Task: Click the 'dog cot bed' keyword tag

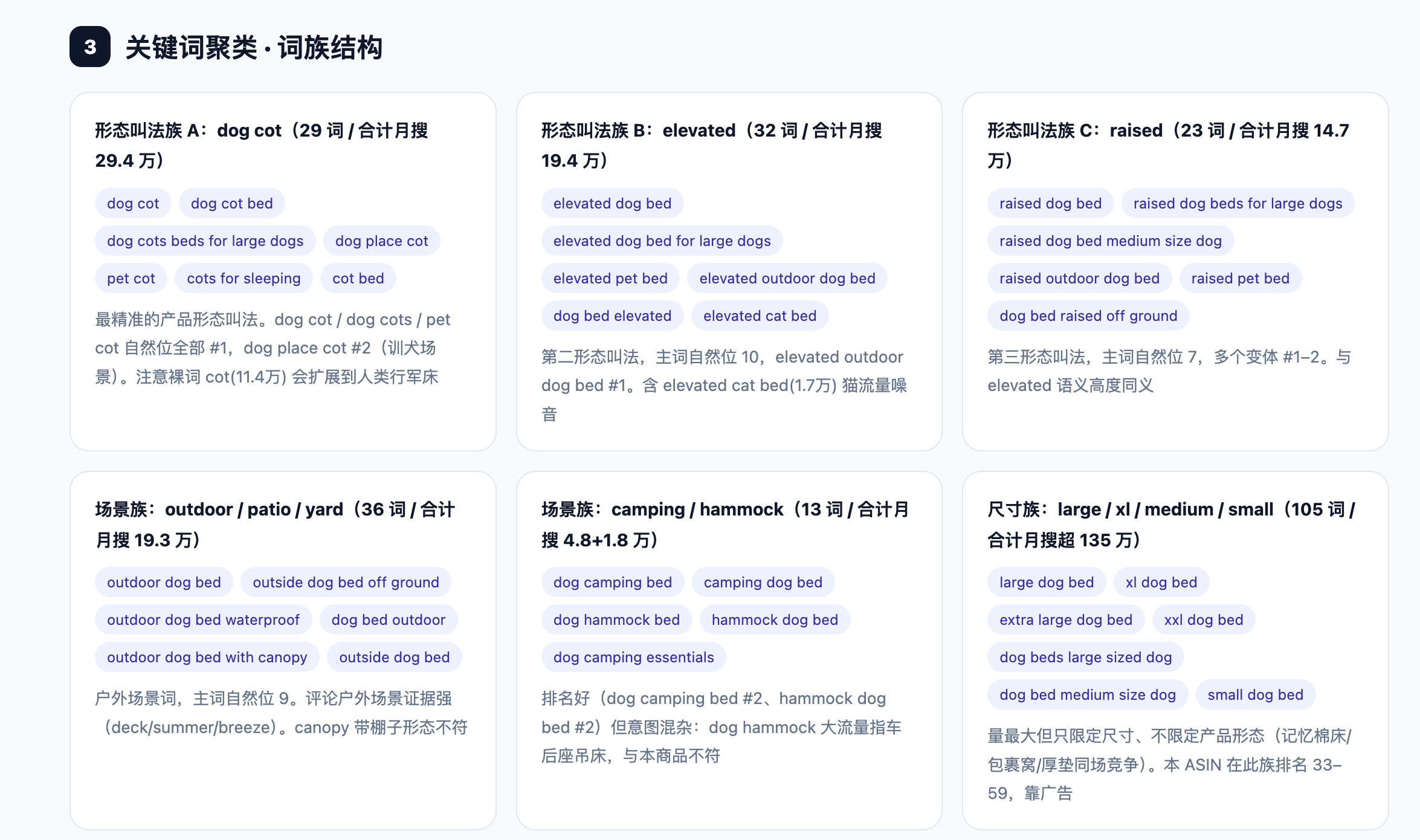Action: pyautogui.click(x=232, y=204)
